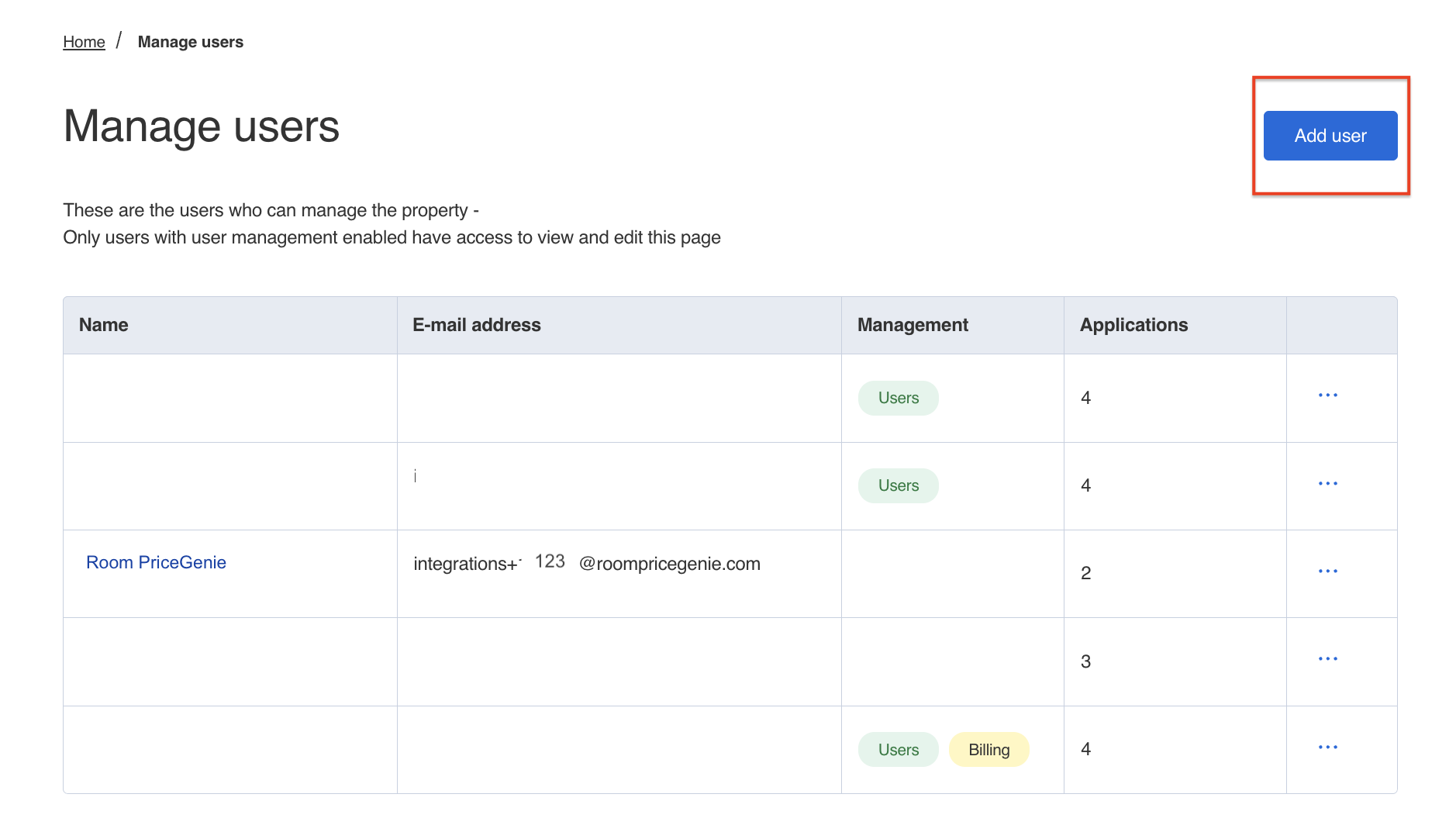Click the yellow Billing badge
The height and width of the screenshot is (839, 1456).
(x=988, y=750)
